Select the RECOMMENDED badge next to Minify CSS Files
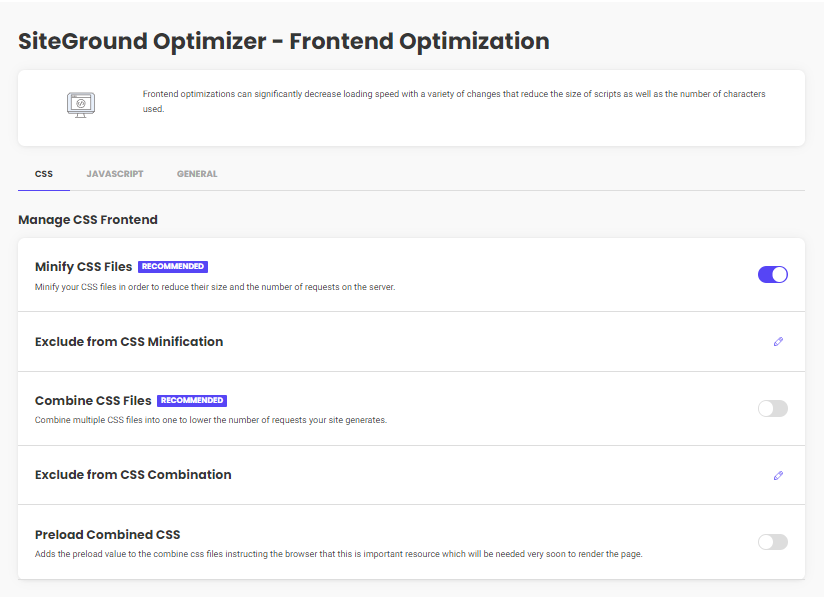This screenshot has width=824, height=597. (172, 266)
